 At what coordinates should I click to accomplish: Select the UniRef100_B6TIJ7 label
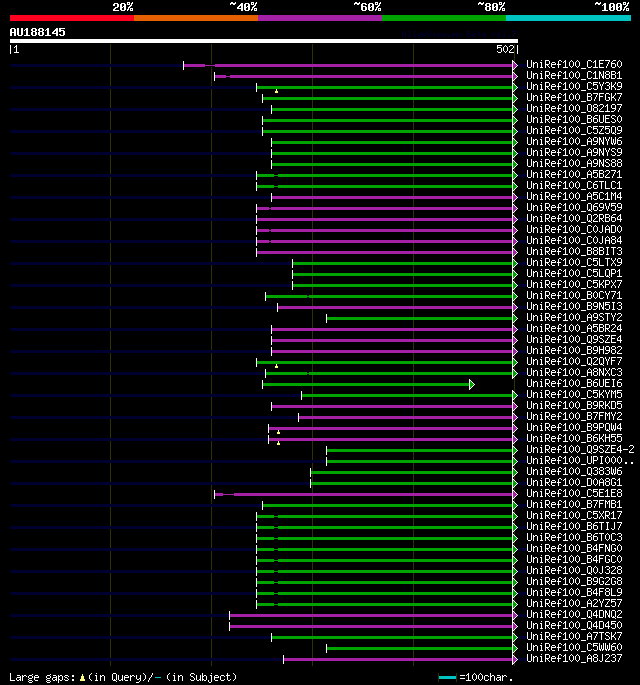pos(574,527)
